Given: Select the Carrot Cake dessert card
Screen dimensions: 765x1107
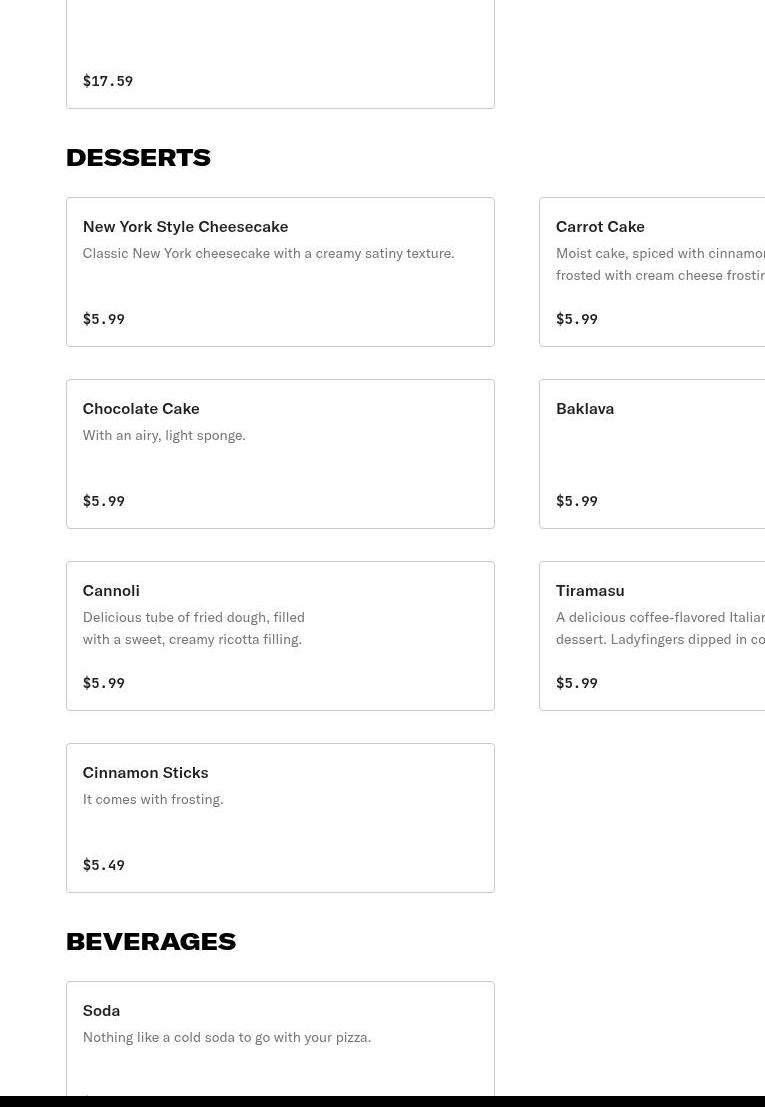Looking at the screenshot, I should (x=652, y=272).
